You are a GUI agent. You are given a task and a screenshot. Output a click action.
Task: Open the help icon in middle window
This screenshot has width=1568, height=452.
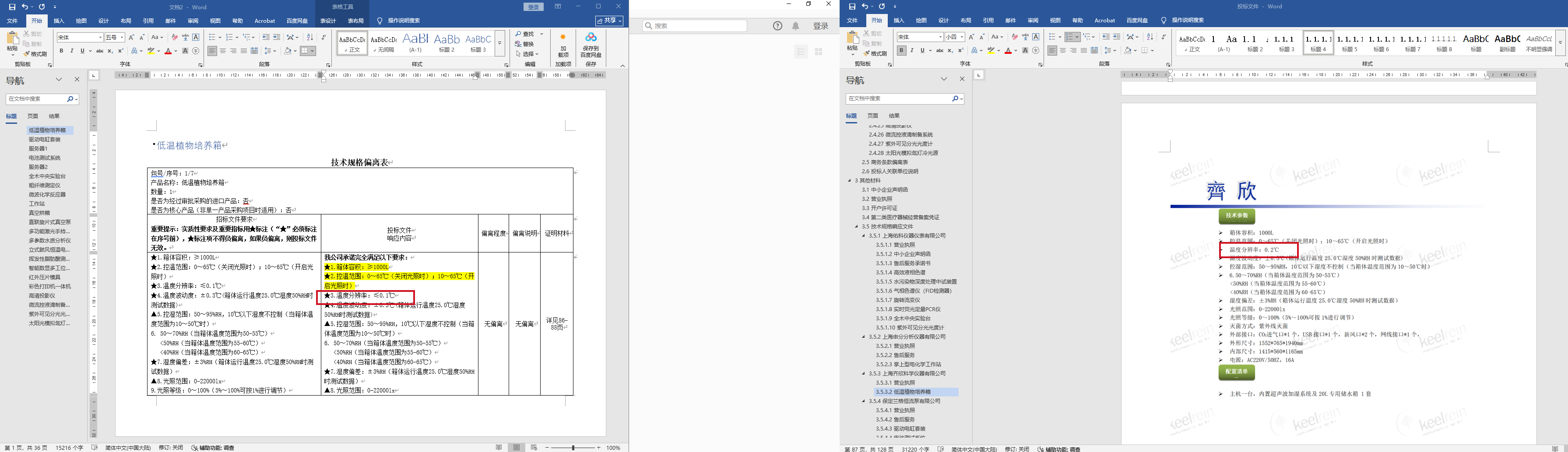pyautogui.click(x=777, y=25)
